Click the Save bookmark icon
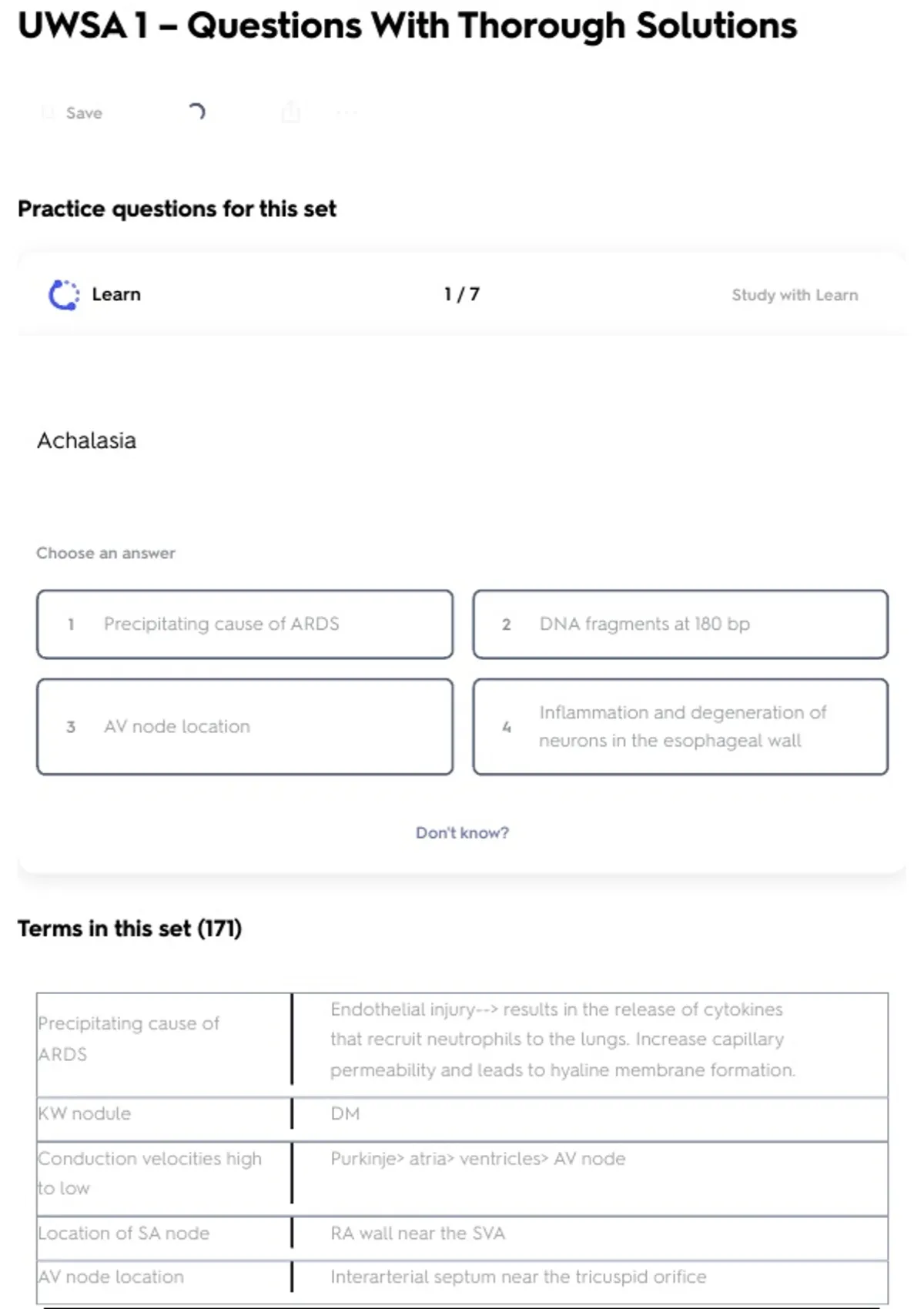Screen dimensions: 924x1309 (x=48, y=113)
